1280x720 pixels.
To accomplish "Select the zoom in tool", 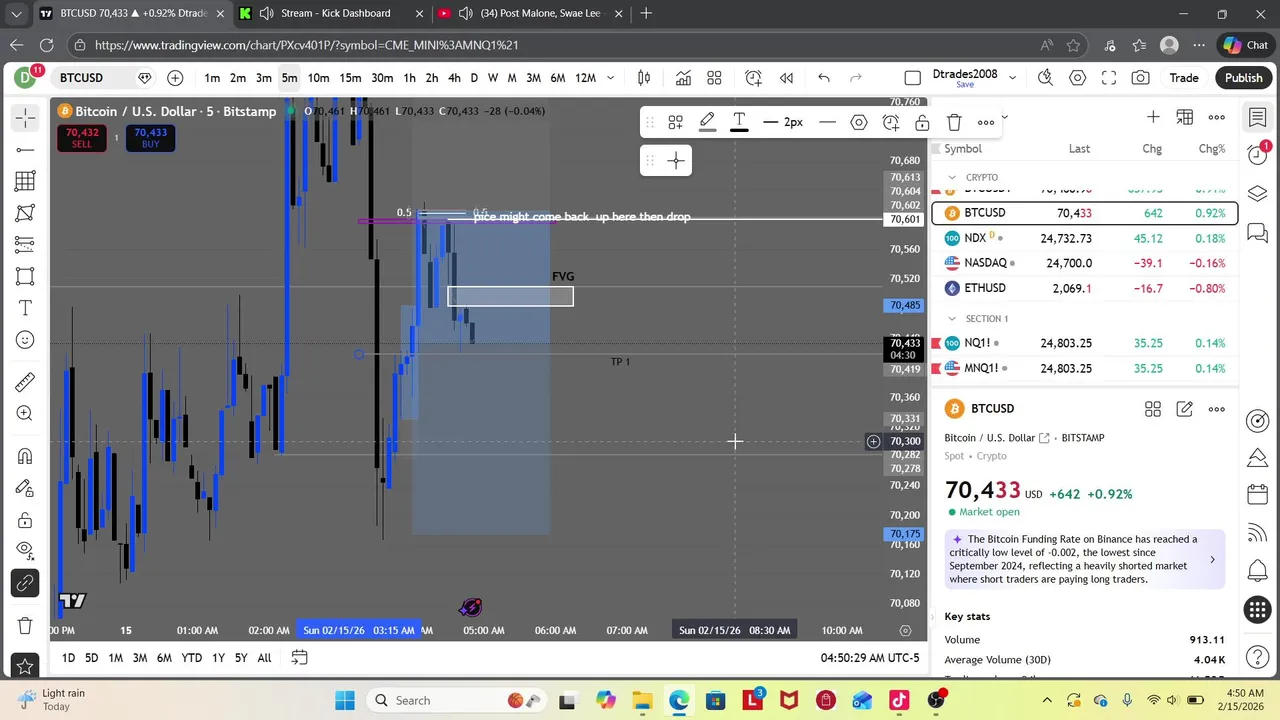I will tap(25, 414).
